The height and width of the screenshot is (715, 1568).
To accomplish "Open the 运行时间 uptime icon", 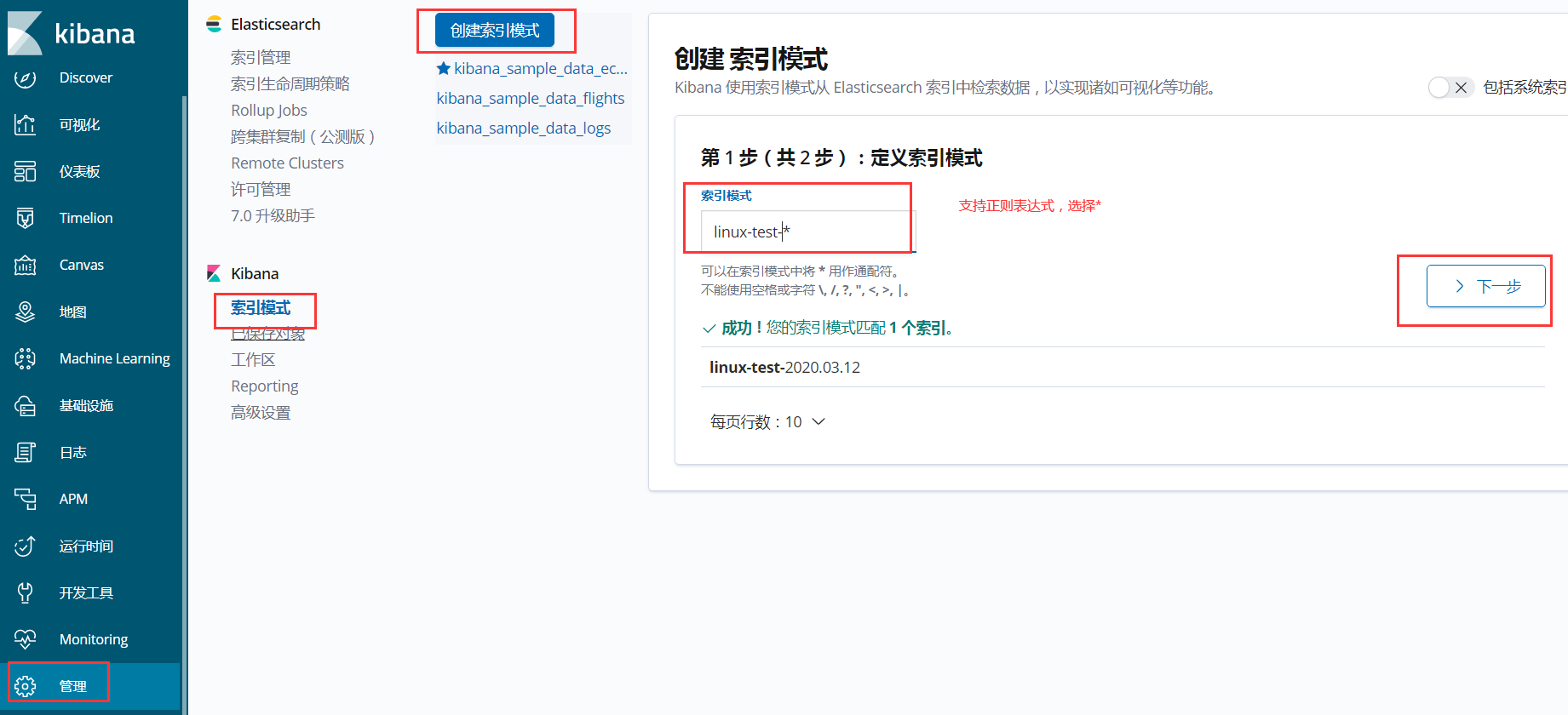I will coord(26,546).
